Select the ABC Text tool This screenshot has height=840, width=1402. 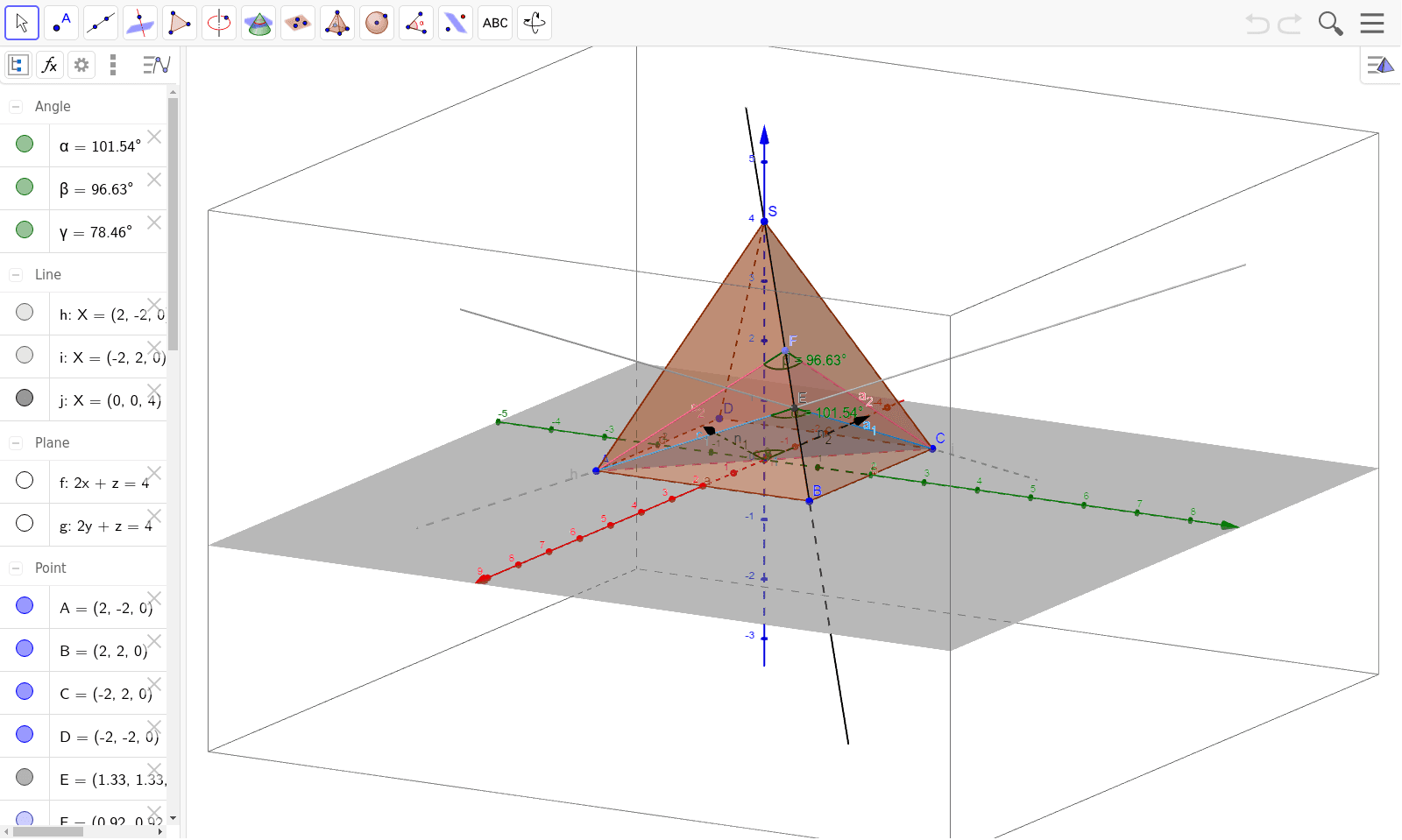495,23
